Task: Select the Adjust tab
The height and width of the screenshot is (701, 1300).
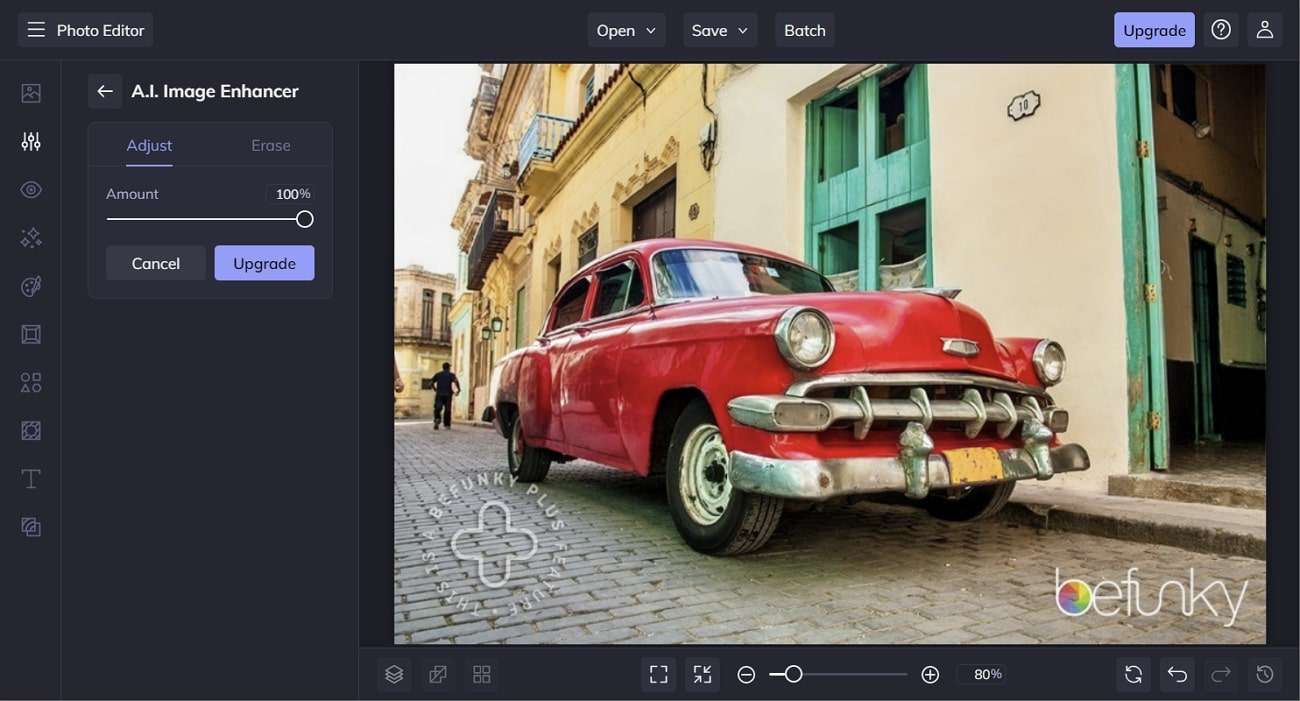Action: 149,145
